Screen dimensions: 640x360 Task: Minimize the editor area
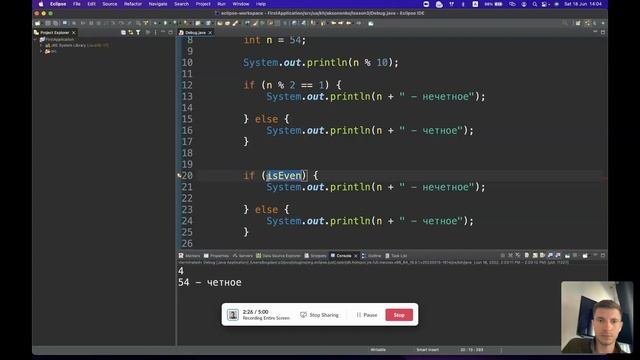(595, 32)
